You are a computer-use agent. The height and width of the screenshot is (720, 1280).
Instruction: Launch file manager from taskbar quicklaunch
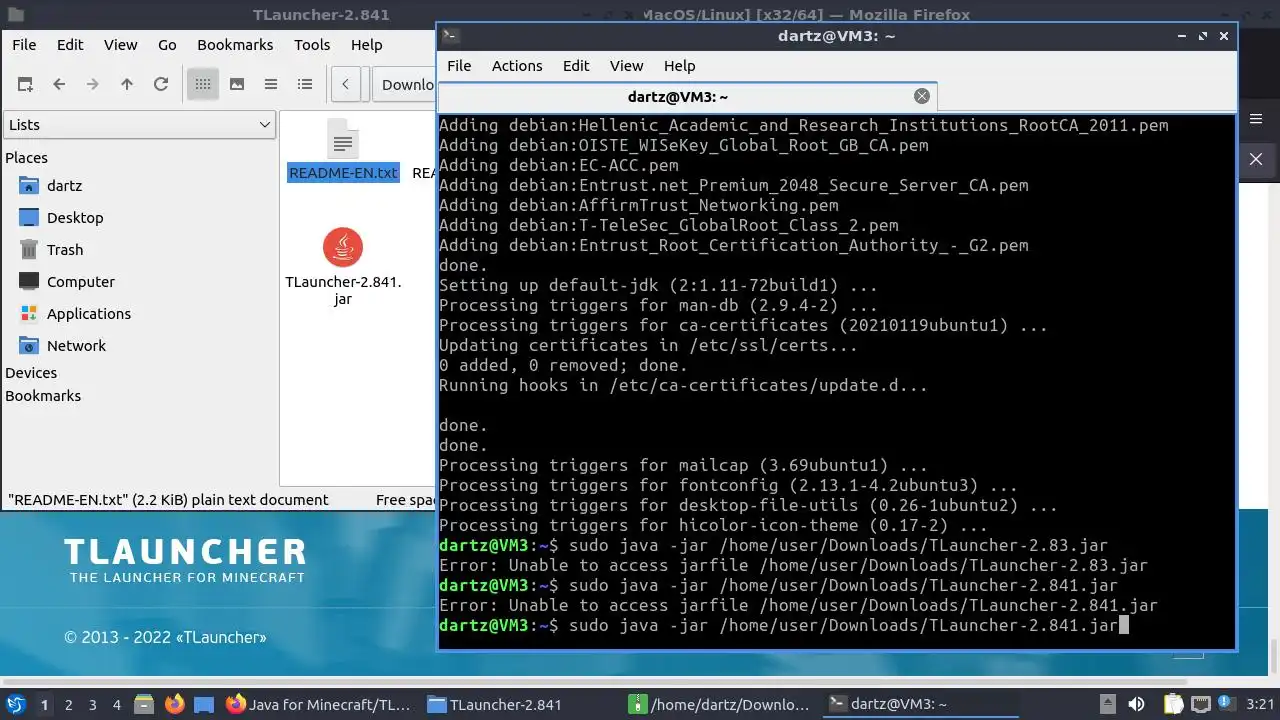tap(144, 704)
